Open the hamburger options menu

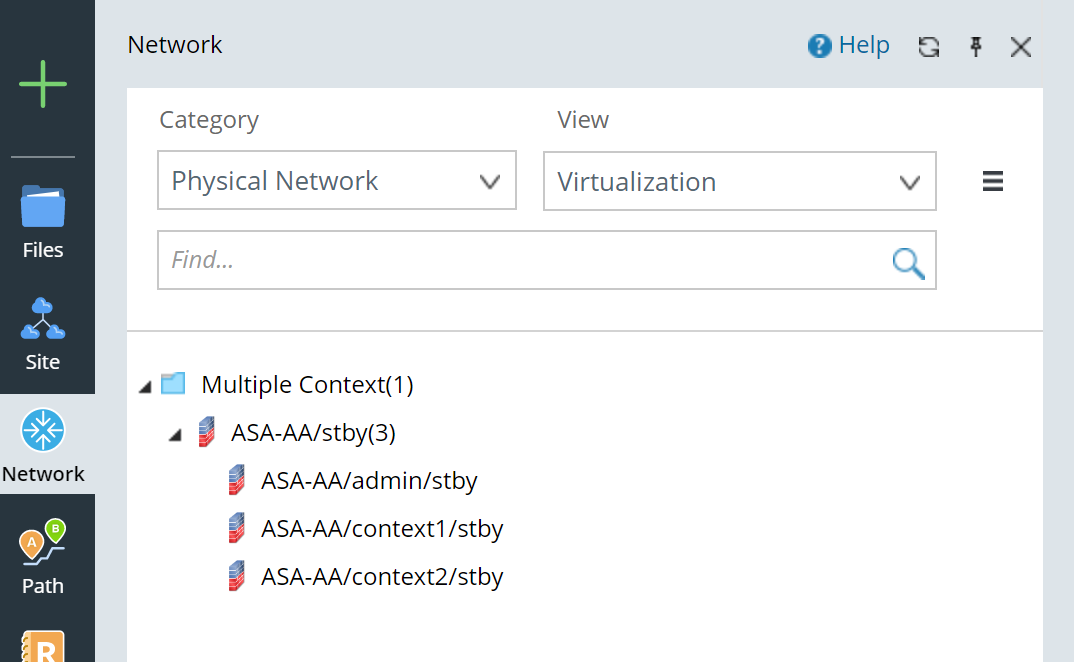(x=992, y=180)
